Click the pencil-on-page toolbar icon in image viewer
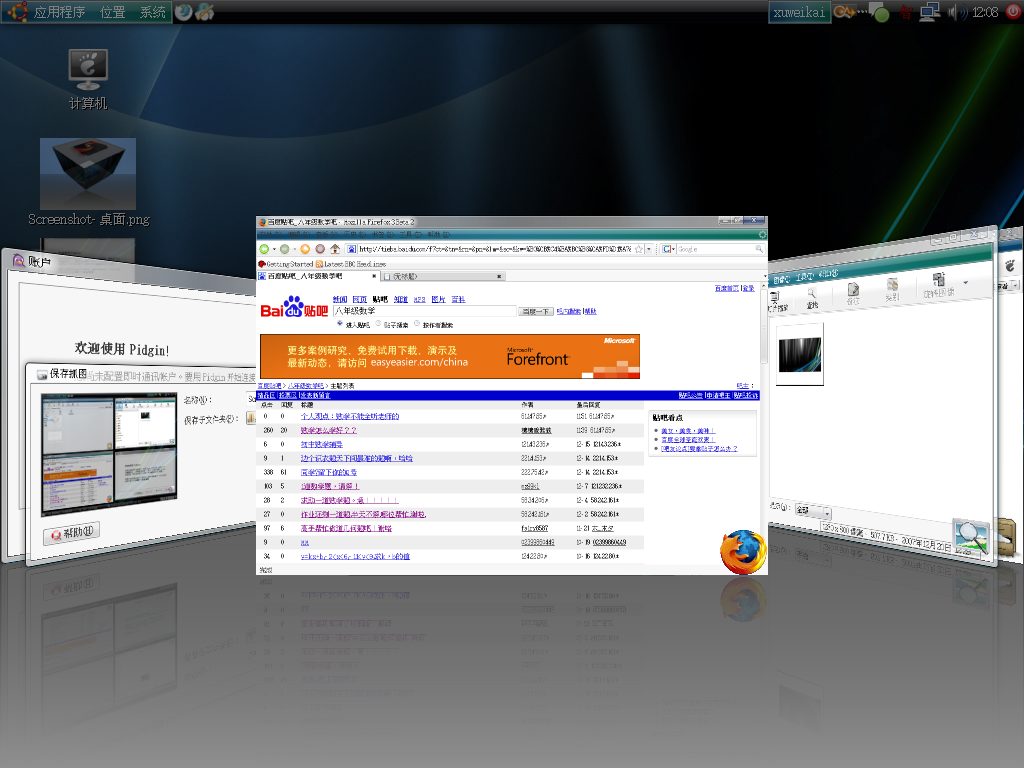The image size is (1024, 768). click(x=853, y=293)
